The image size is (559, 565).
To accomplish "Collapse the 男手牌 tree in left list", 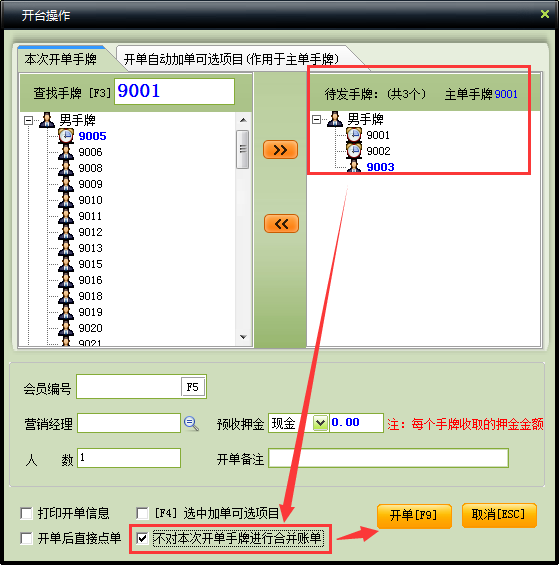I will pos(28,120).
